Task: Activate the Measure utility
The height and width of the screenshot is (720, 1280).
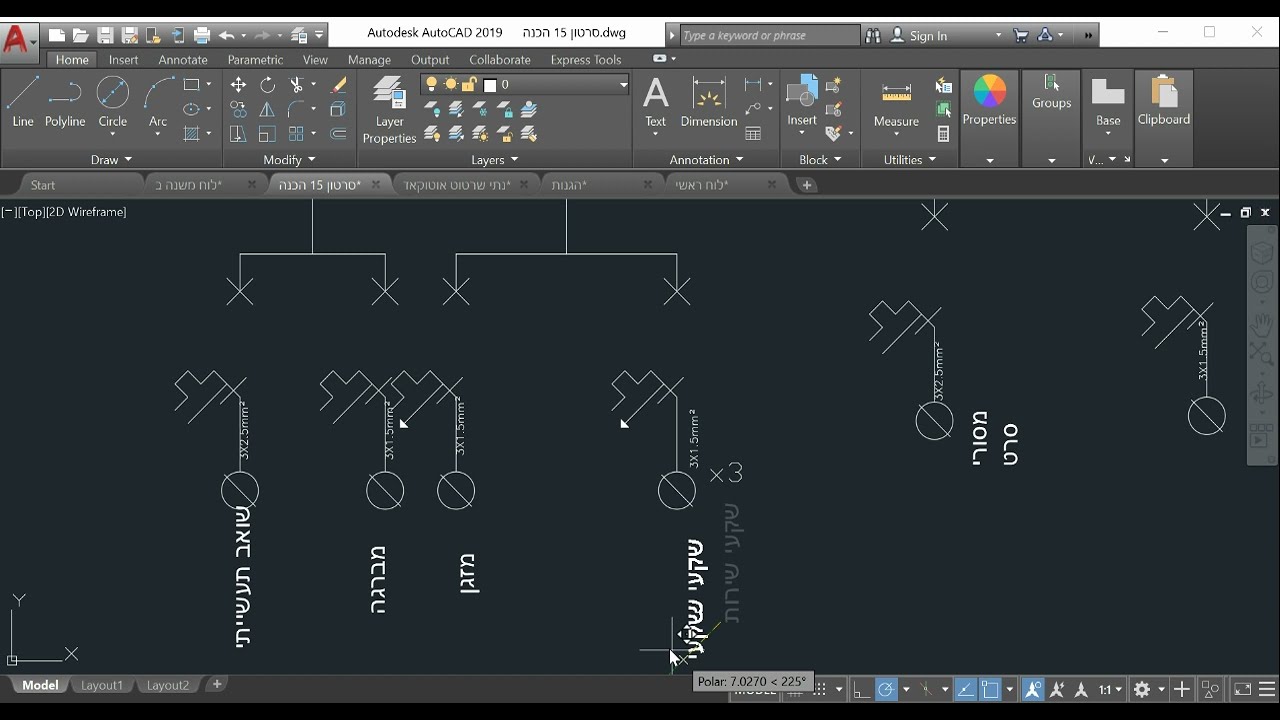Action: 896,104
